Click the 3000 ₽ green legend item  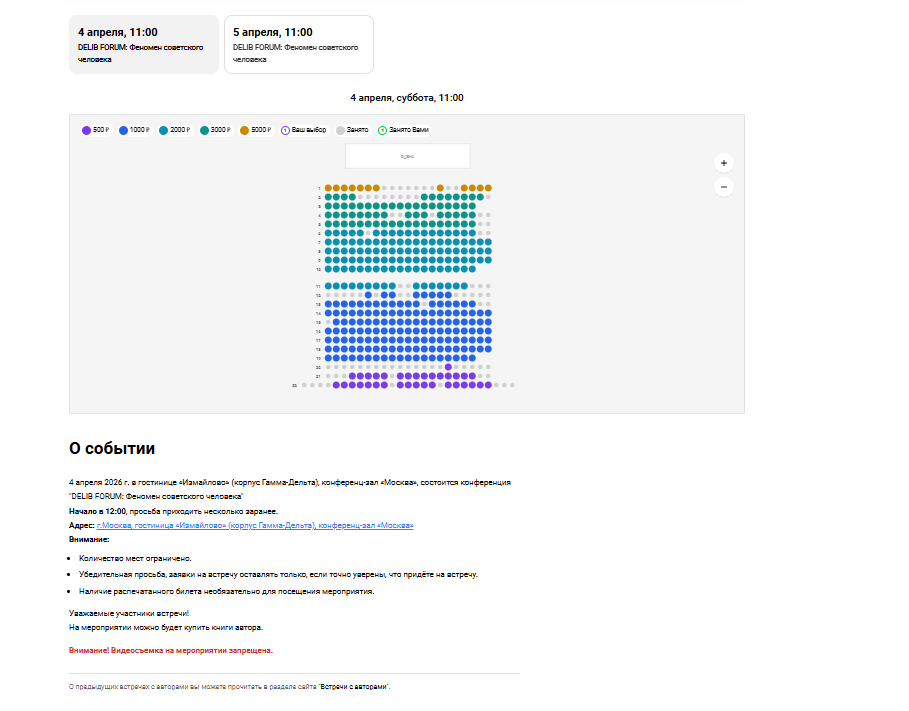tap(215, 130)
